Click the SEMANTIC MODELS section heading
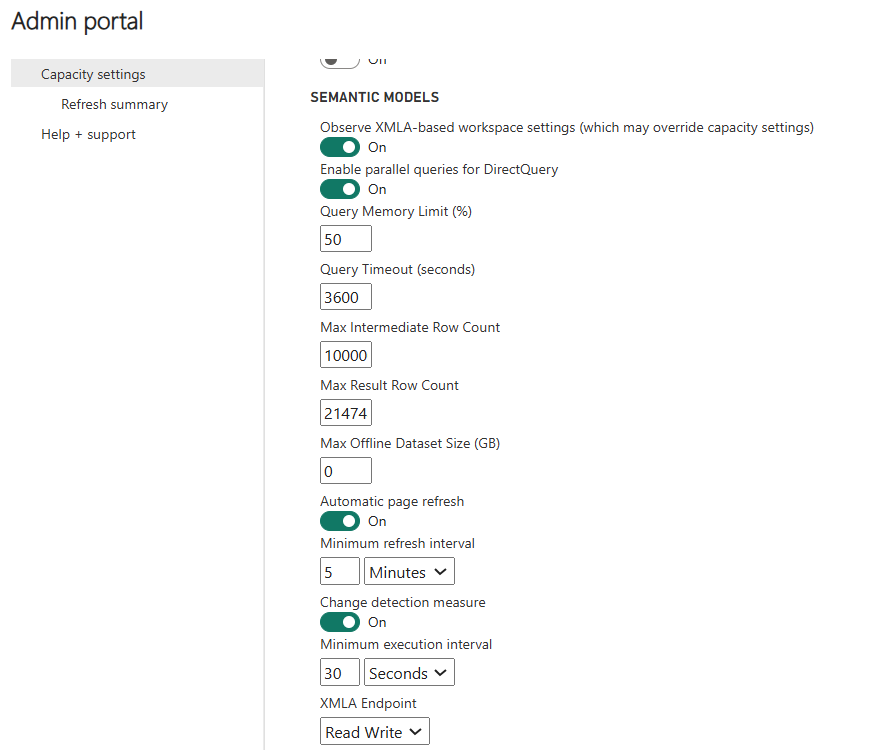This screenshot has height=750, width=875. point(375,97)
